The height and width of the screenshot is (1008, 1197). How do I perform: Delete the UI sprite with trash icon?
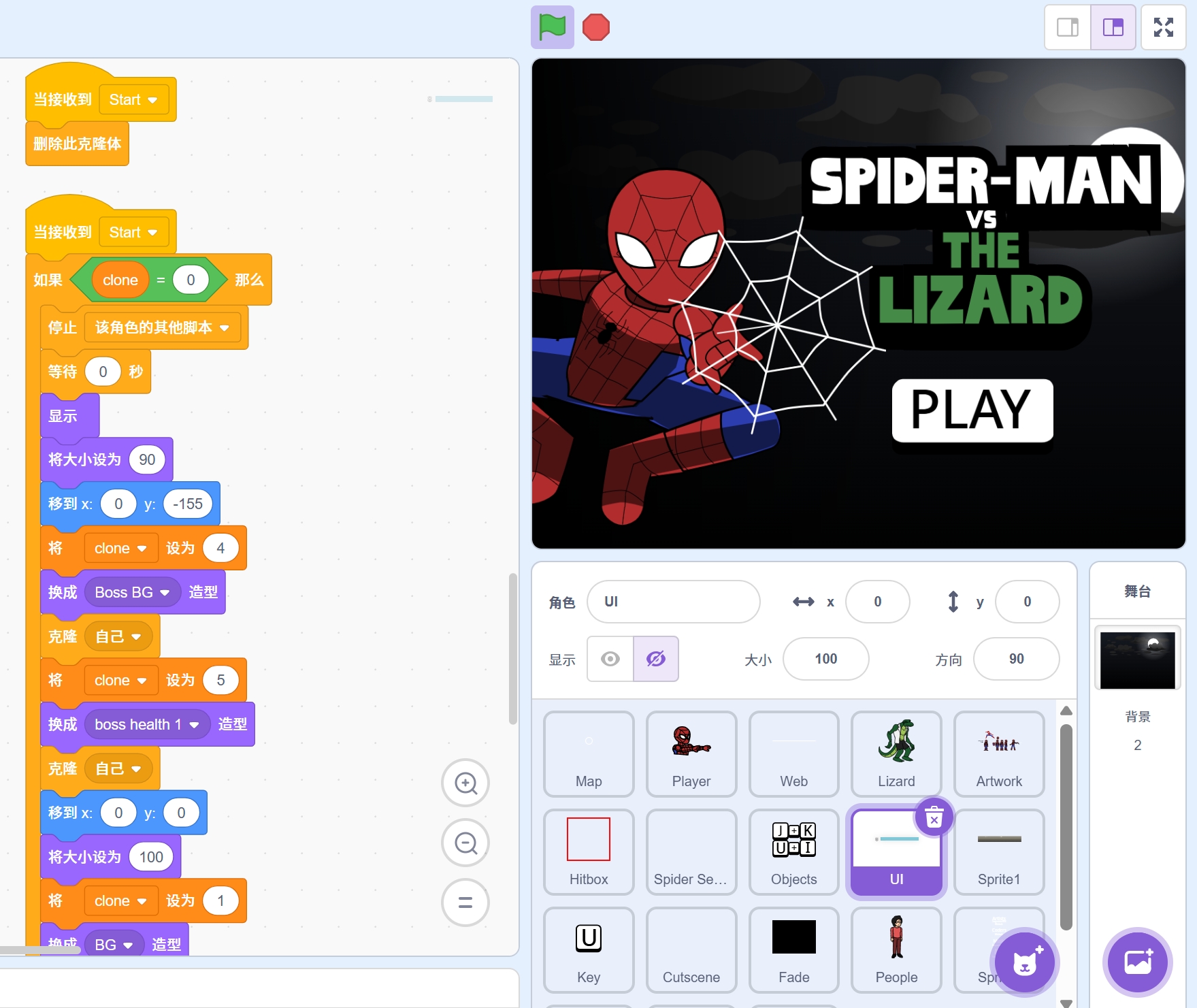[934, 818]
